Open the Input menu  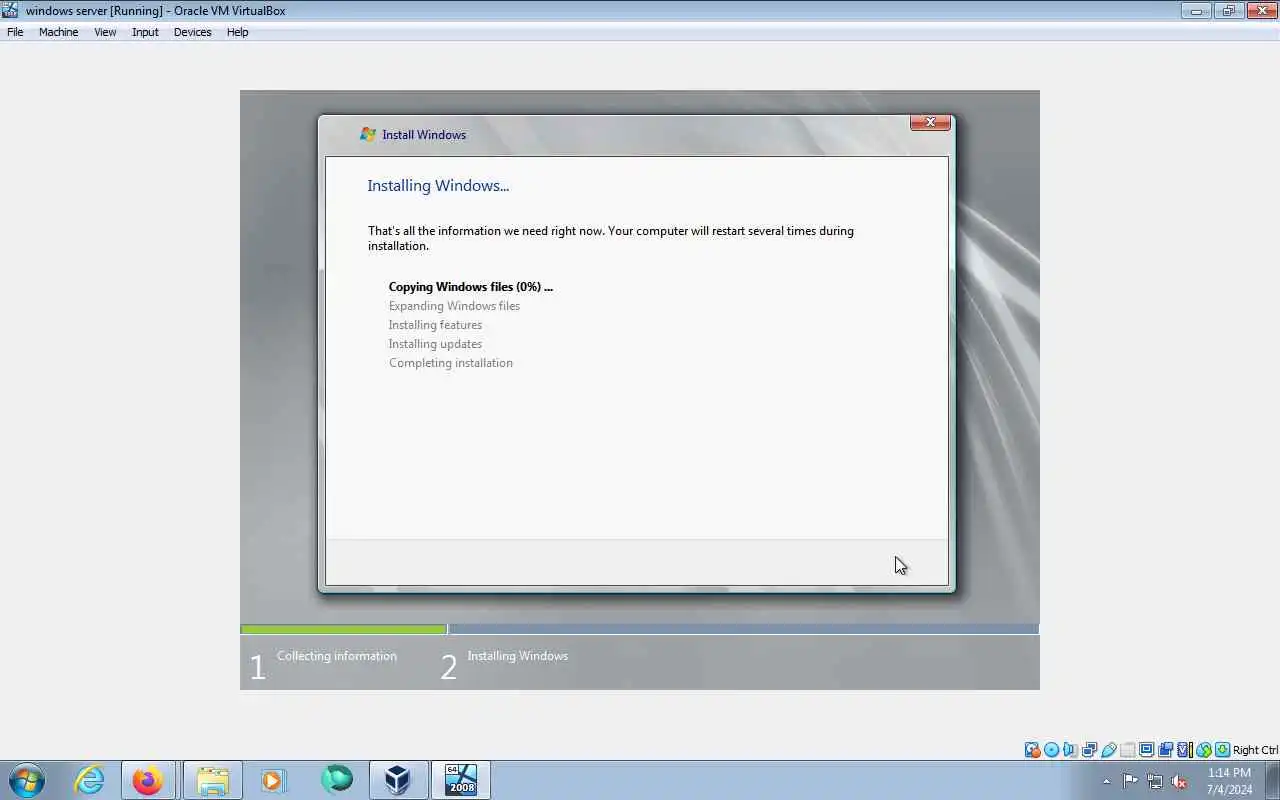[145, 32]
